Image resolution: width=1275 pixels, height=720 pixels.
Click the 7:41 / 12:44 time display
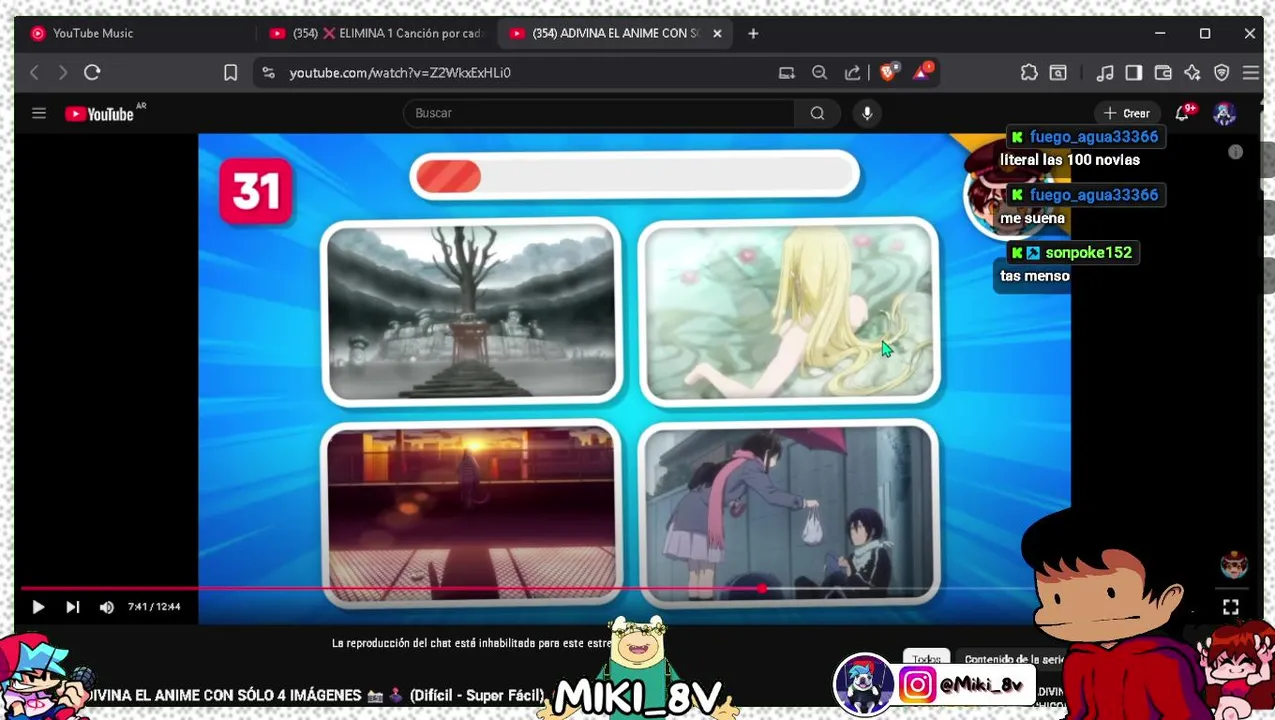click(154, 607)
